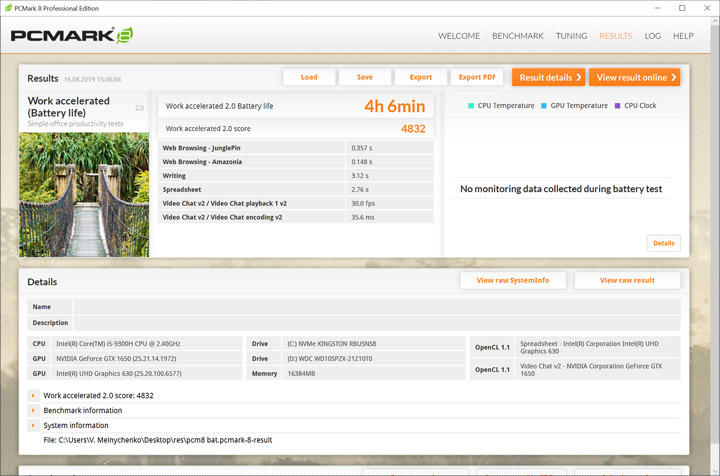Open the WELCOME tab
Image resolution: width=720 pixels, height=476 pixels.
click(x=459, y=36)
